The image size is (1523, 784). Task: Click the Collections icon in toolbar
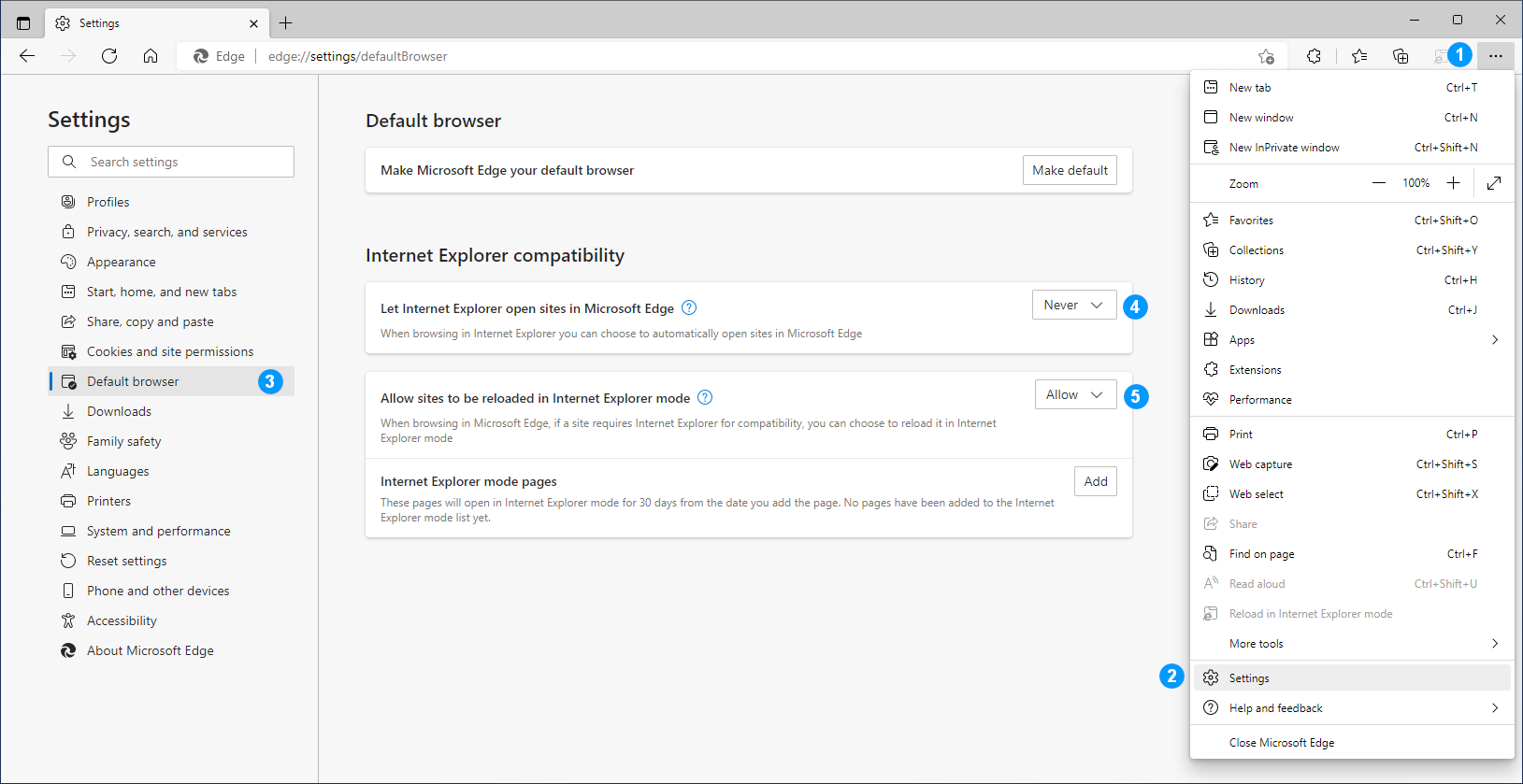[x=1401, y=56]
